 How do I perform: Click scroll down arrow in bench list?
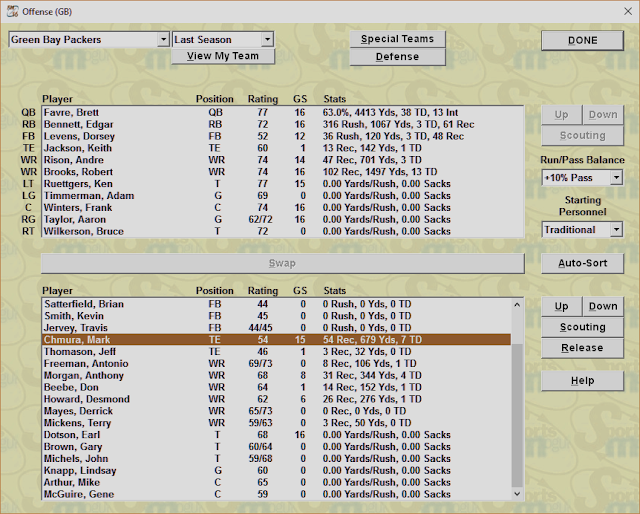pos(517,494)
